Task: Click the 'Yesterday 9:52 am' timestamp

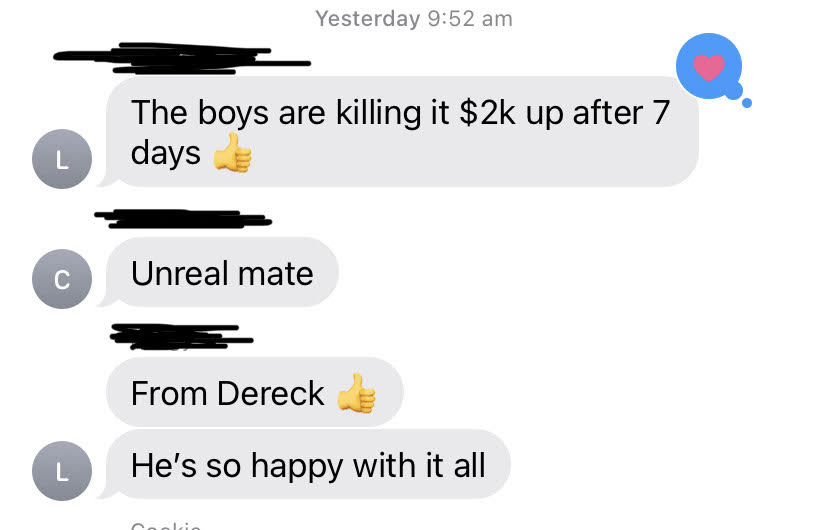Action: pos(414,19)
